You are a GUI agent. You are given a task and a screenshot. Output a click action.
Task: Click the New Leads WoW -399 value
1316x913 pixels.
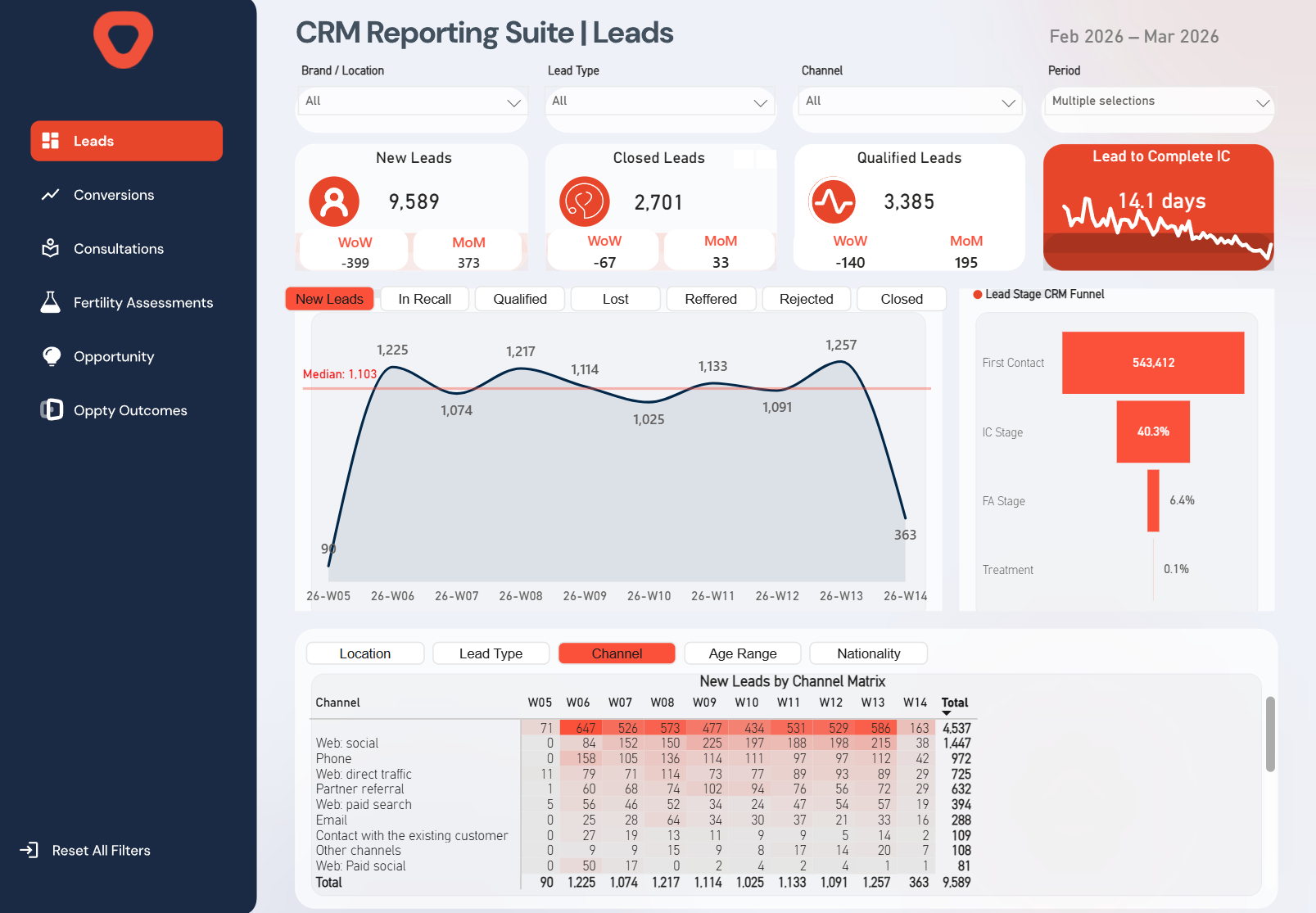coord(355,263)
